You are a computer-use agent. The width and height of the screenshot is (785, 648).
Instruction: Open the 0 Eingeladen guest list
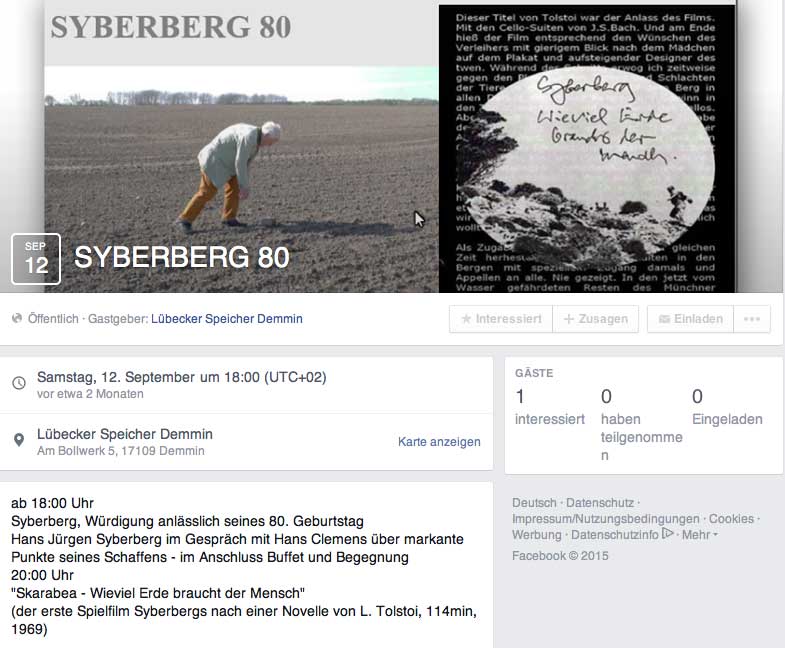[x=727, y=408]
